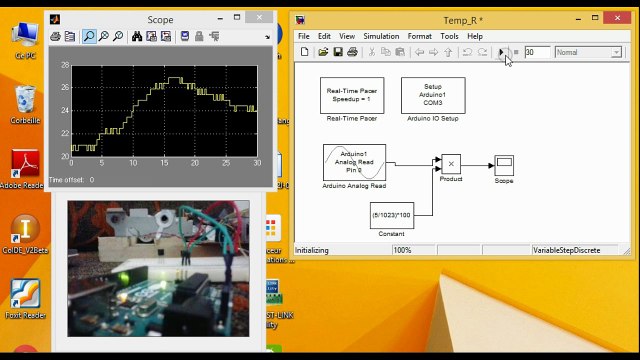Start the simulation

501,52
